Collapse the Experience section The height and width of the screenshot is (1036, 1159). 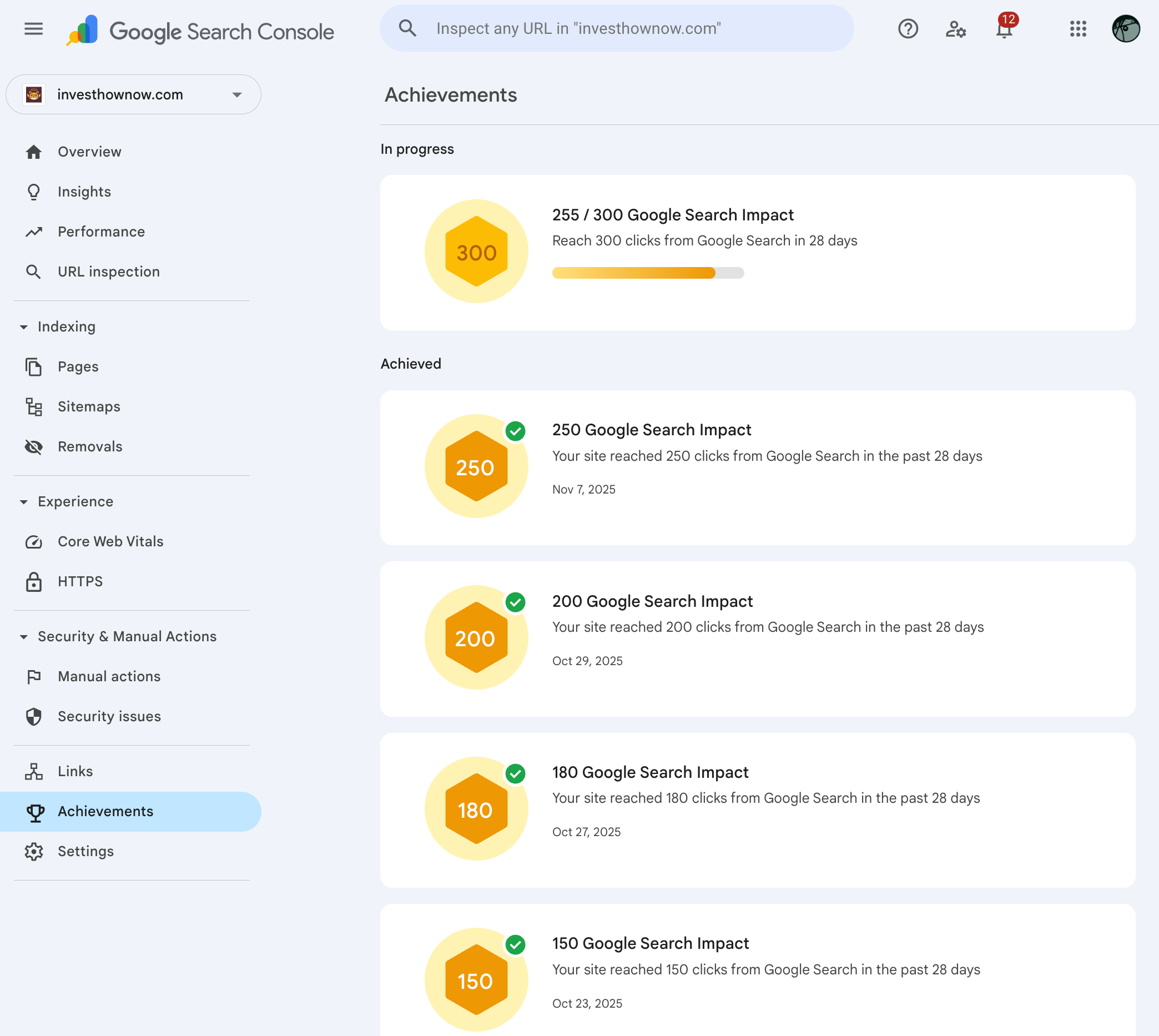[24, 501]
